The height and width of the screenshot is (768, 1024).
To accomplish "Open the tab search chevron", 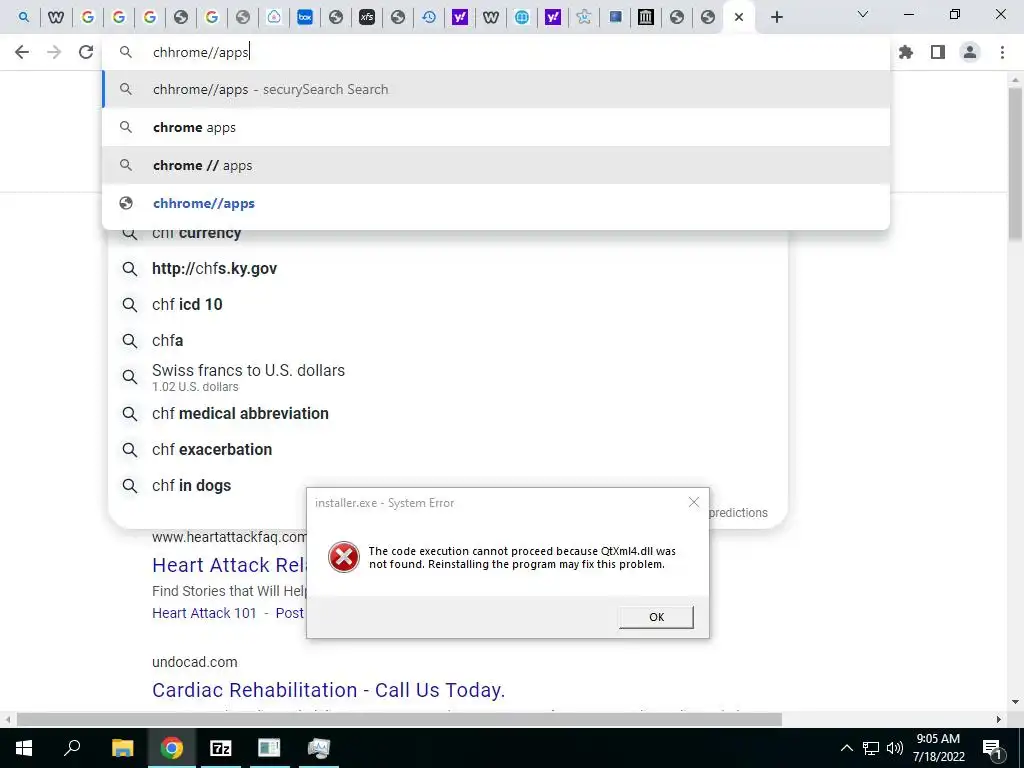I will [863, 14].
